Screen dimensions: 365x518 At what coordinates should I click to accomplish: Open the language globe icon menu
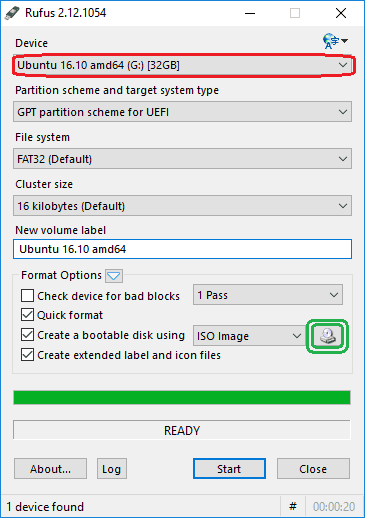click(335, 41)
